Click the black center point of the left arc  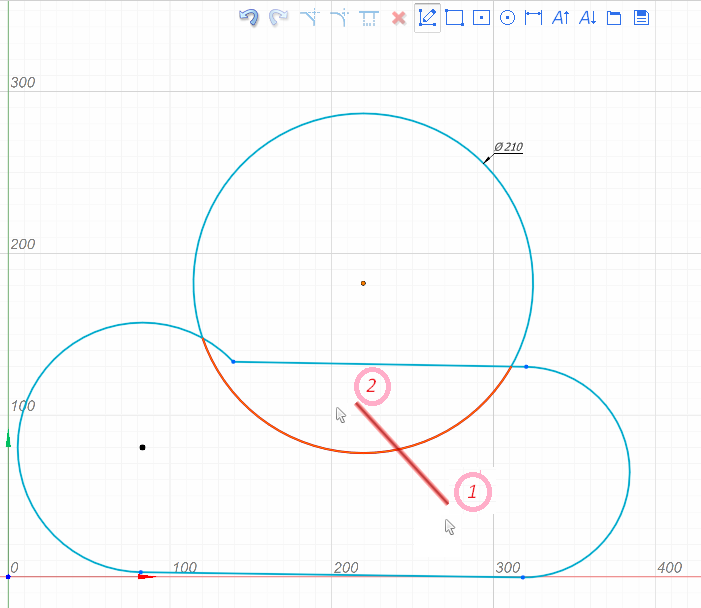[x=143, y=447]
